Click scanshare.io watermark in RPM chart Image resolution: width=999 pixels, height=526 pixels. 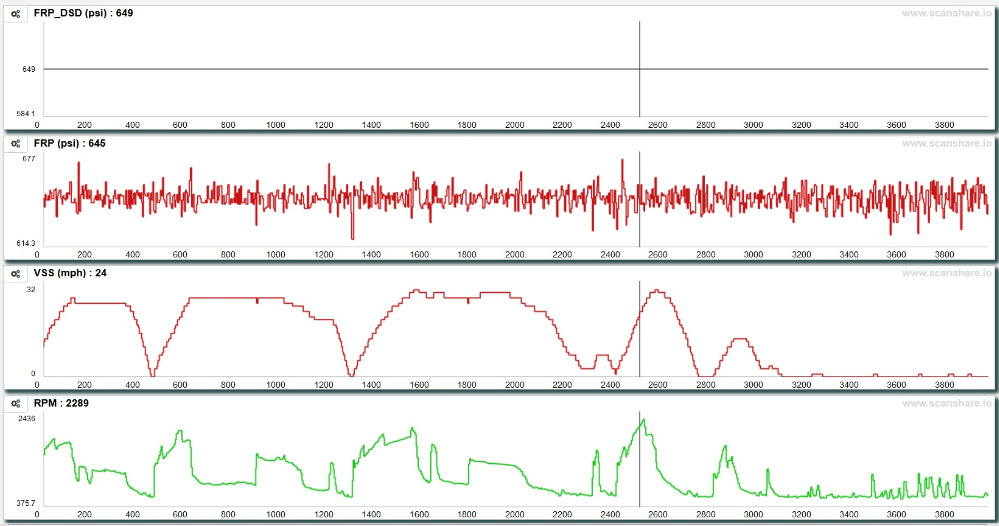click(946, 403)
